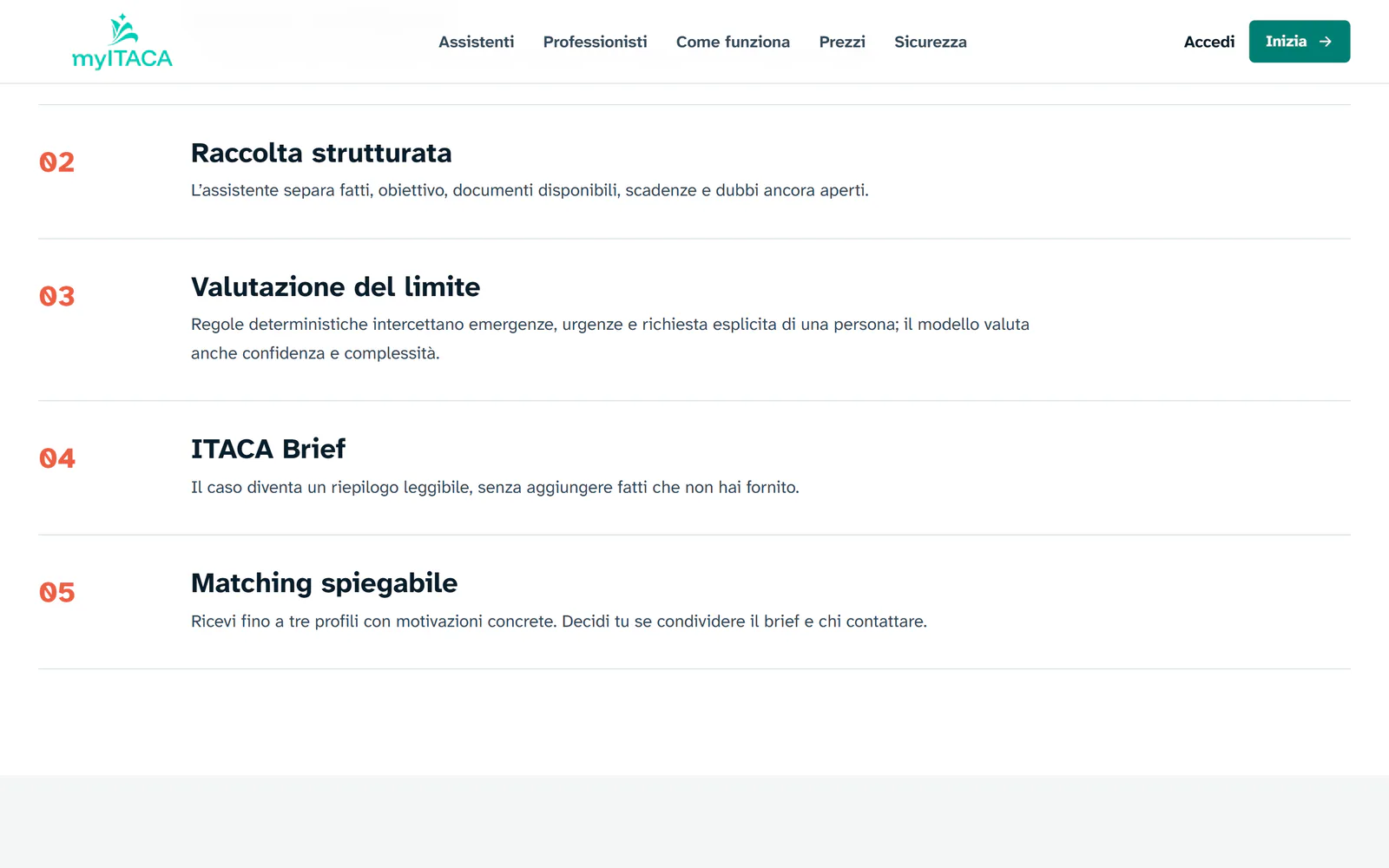Click the Inizia button

(1299, 42)
